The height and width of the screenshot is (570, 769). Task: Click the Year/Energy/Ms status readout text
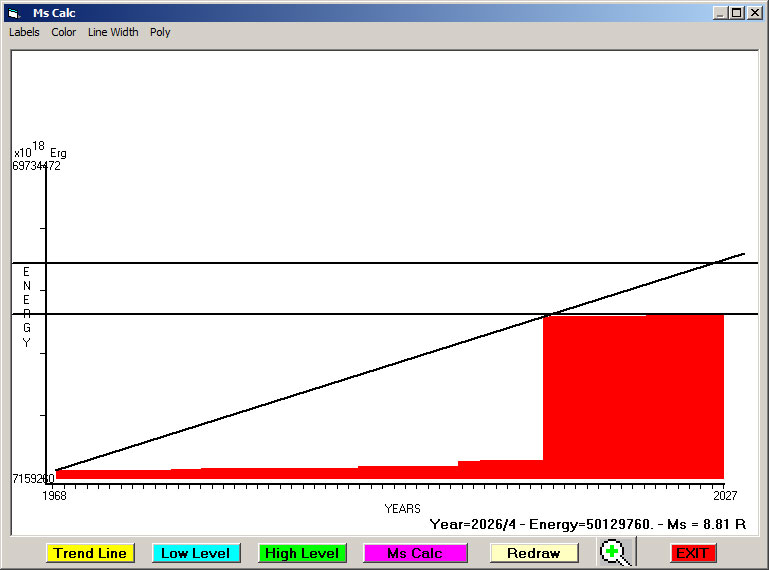(x=588, y=524)
